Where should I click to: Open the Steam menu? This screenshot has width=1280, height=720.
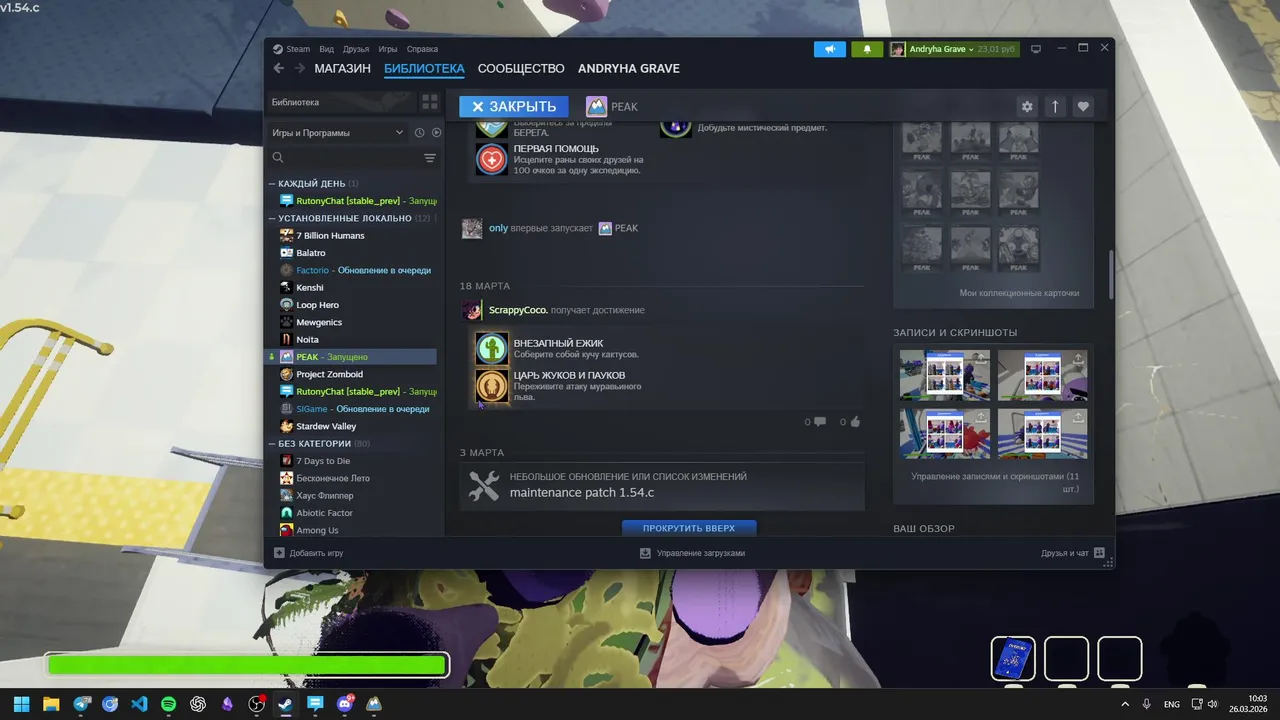tap(298, 49)
